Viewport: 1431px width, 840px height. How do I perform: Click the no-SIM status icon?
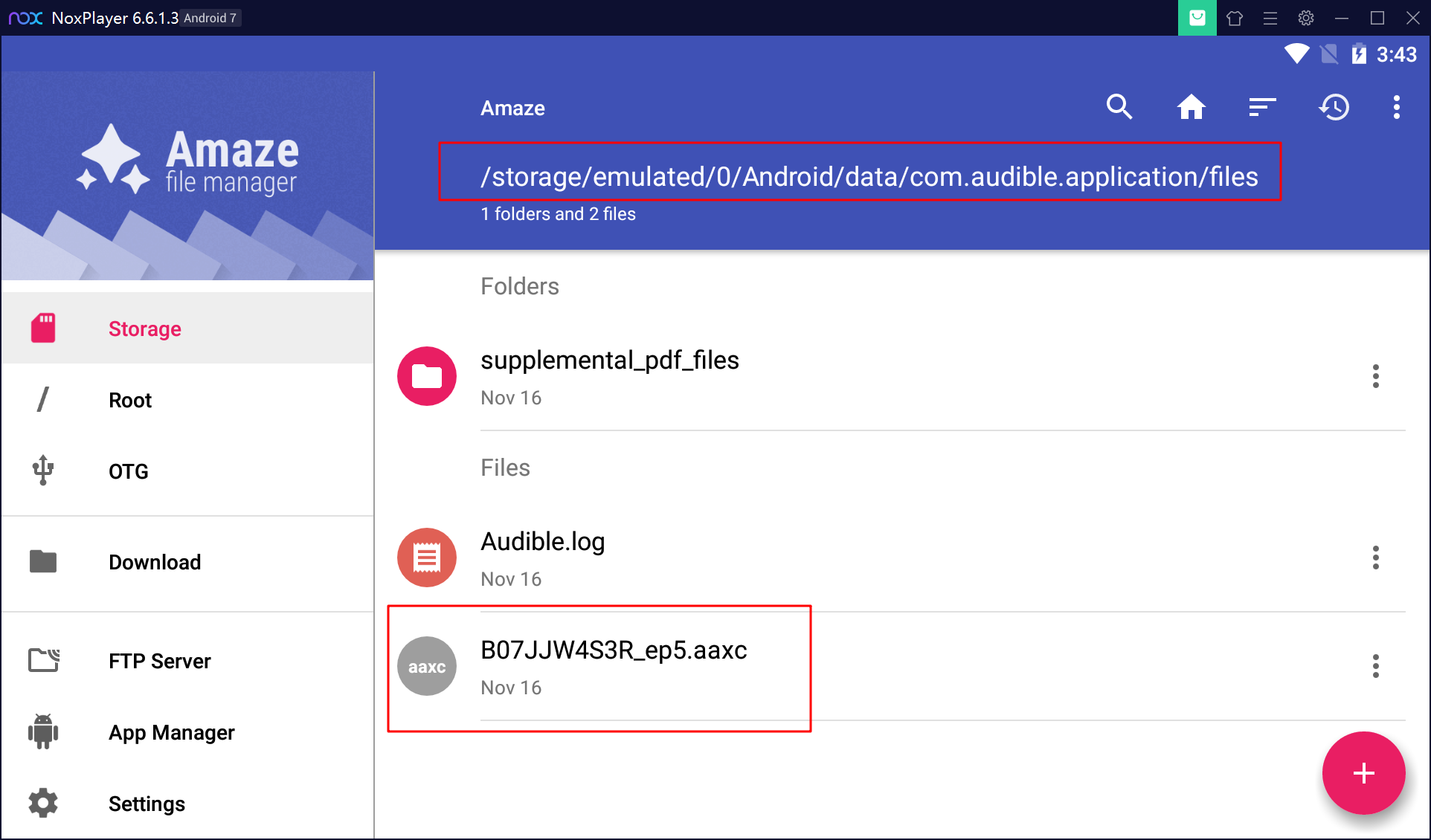pyautogui.click(x=1328, y=54)
